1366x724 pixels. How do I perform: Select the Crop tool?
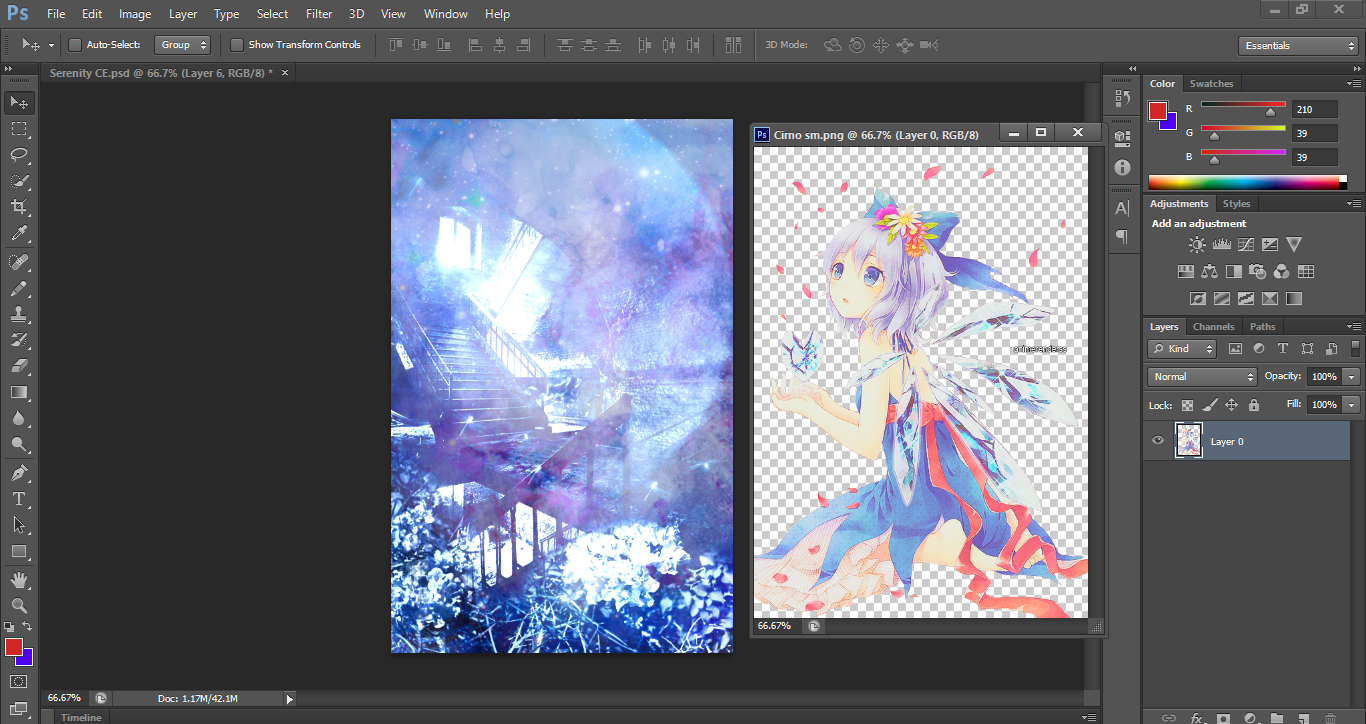19,207
